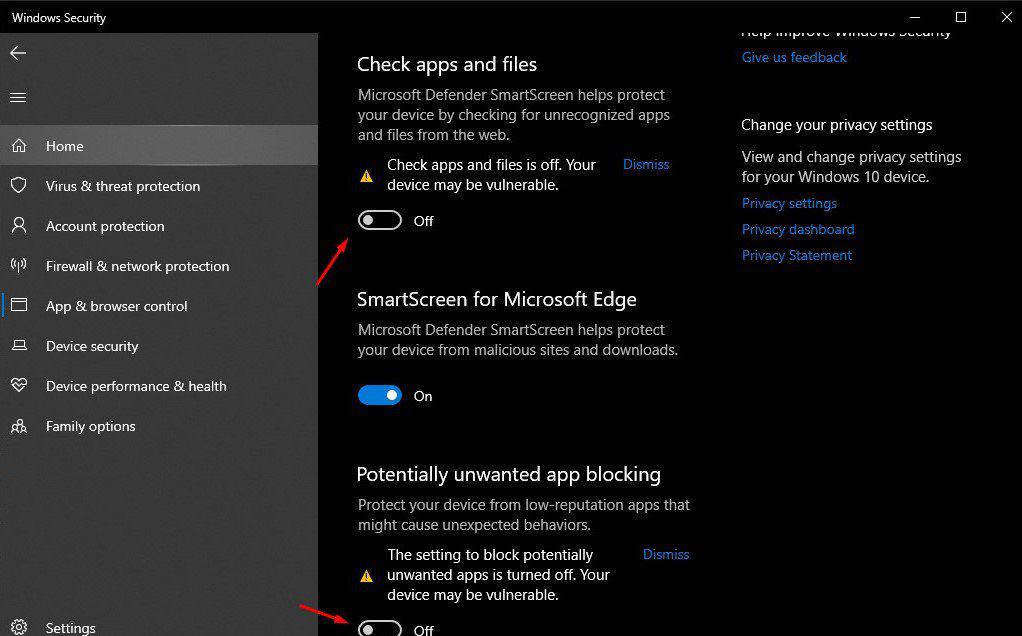Click Potentially unwanted app blocking heading
The height and width of the screenshot is (636, 1022).
508,474
